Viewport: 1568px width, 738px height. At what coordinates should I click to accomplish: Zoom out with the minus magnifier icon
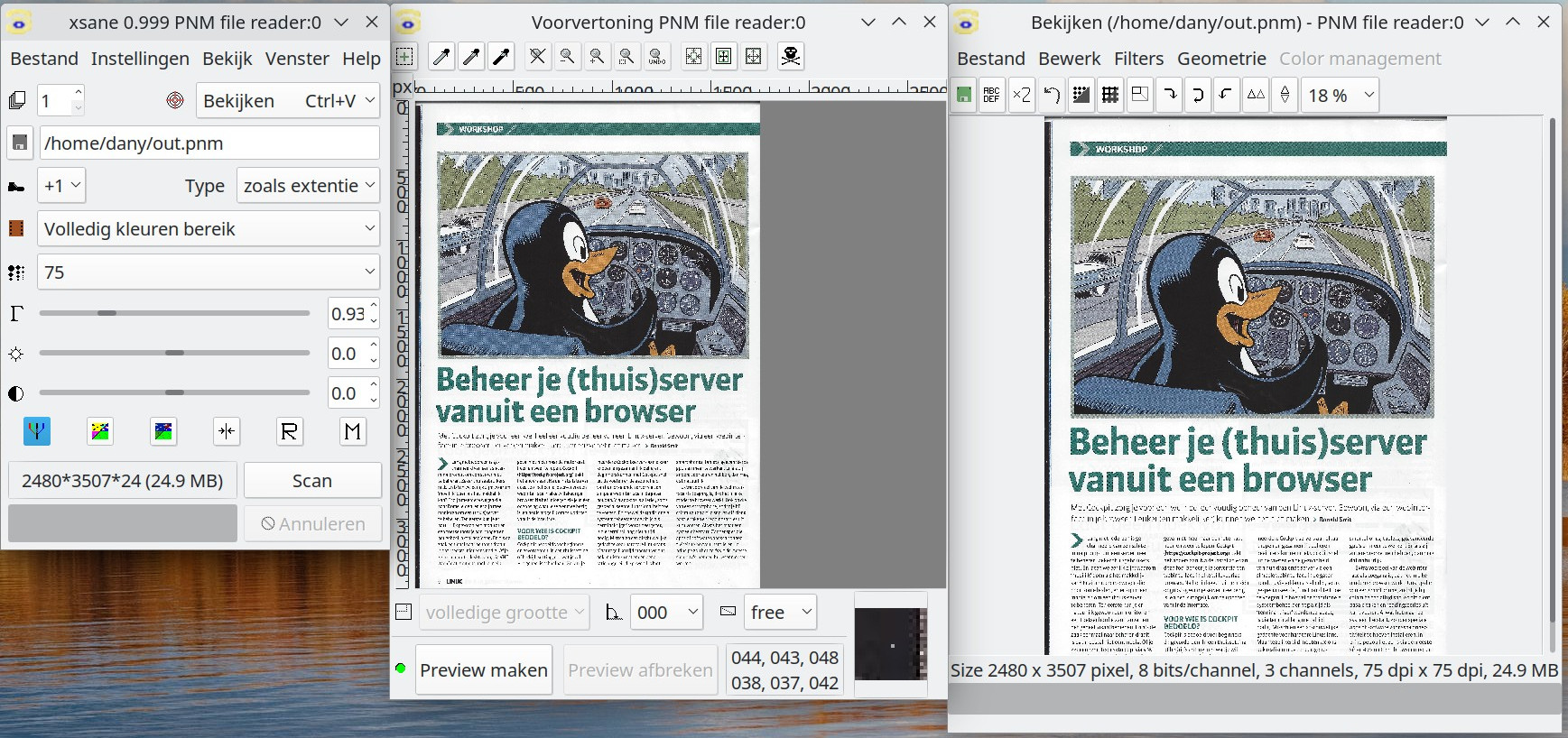567,57
